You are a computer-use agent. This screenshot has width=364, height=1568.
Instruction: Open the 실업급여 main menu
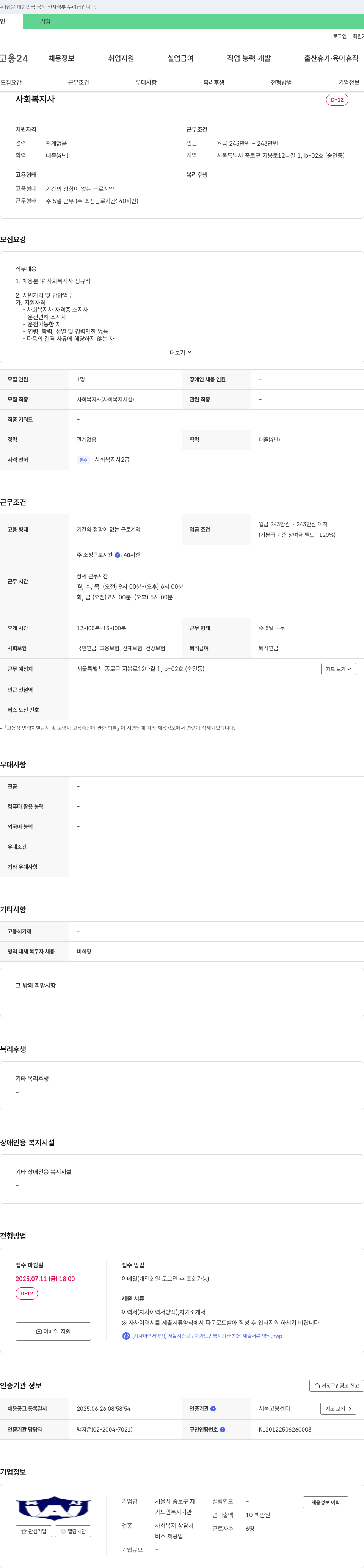180,58
